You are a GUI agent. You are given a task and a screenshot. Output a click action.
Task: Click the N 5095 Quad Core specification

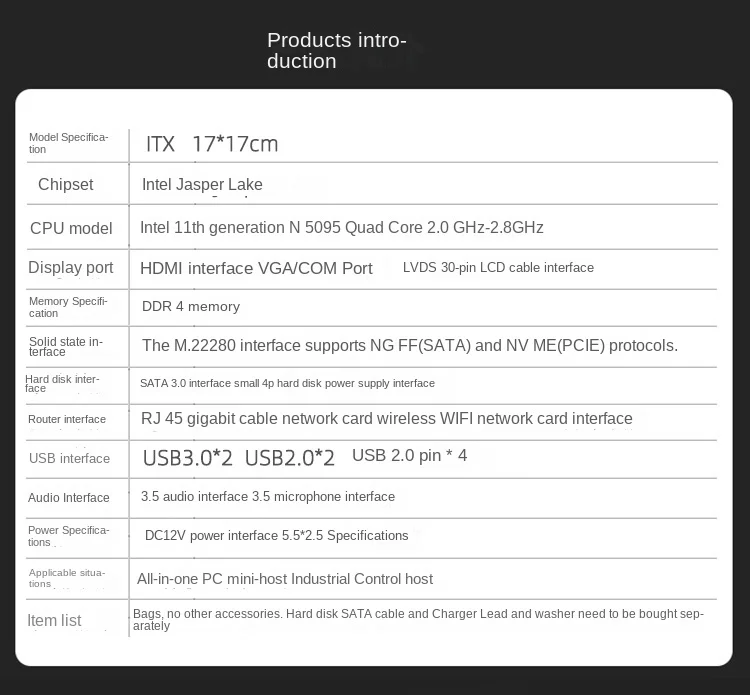[x=342, y=227]
